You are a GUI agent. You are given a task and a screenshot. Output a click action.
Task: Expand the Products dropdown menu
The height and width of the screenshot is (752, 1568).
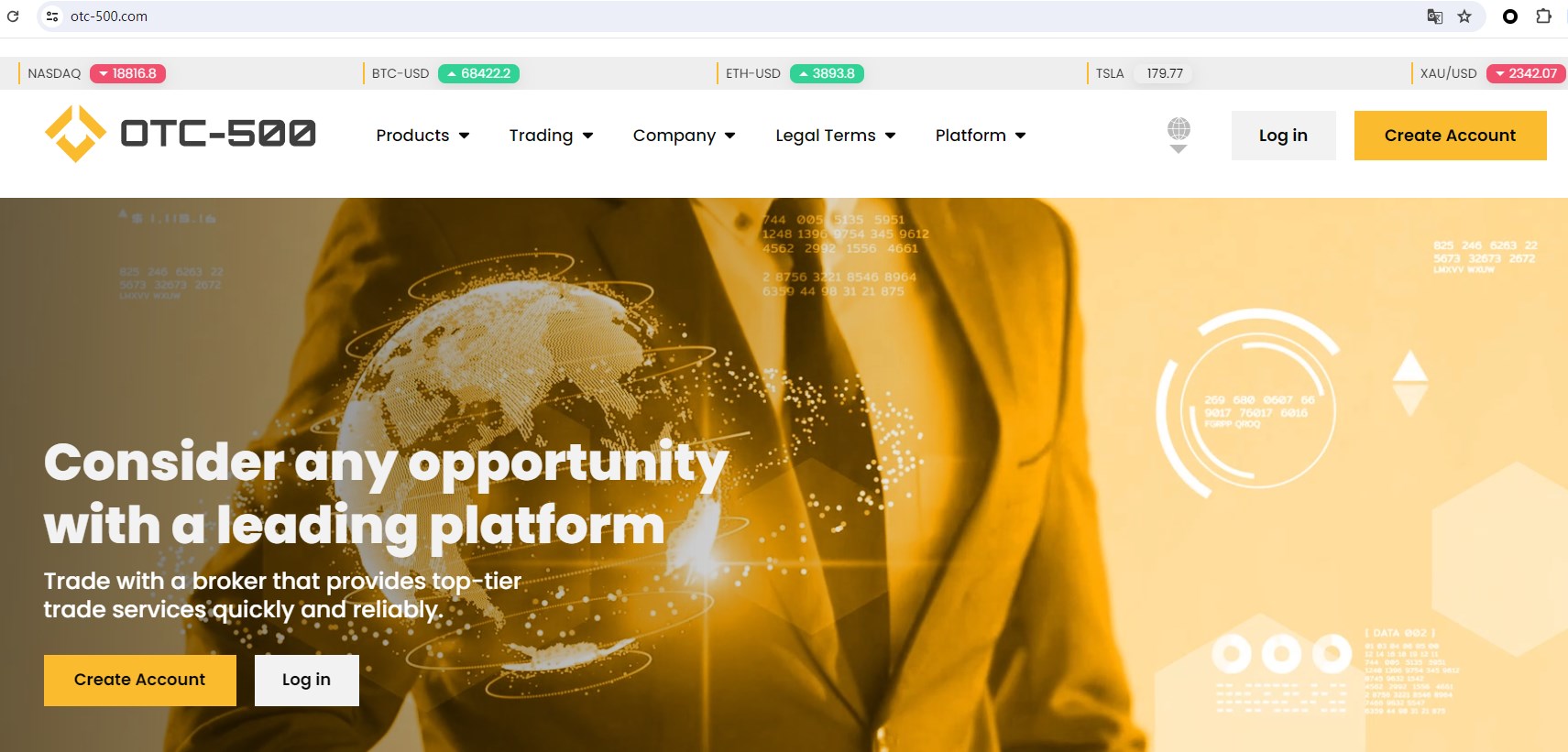point(422,136)
